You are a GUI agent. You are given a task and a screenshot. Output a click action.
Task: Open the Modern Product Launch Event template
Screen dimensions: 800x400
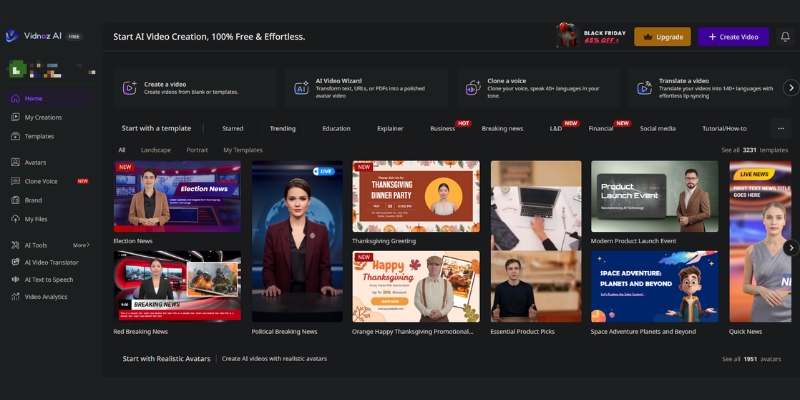655,196
